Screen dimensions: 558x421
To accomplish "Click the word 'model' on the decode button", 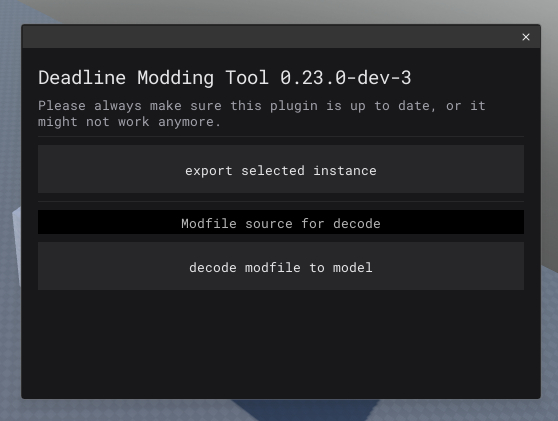I will pyautogui.click(x=353, y=268).
